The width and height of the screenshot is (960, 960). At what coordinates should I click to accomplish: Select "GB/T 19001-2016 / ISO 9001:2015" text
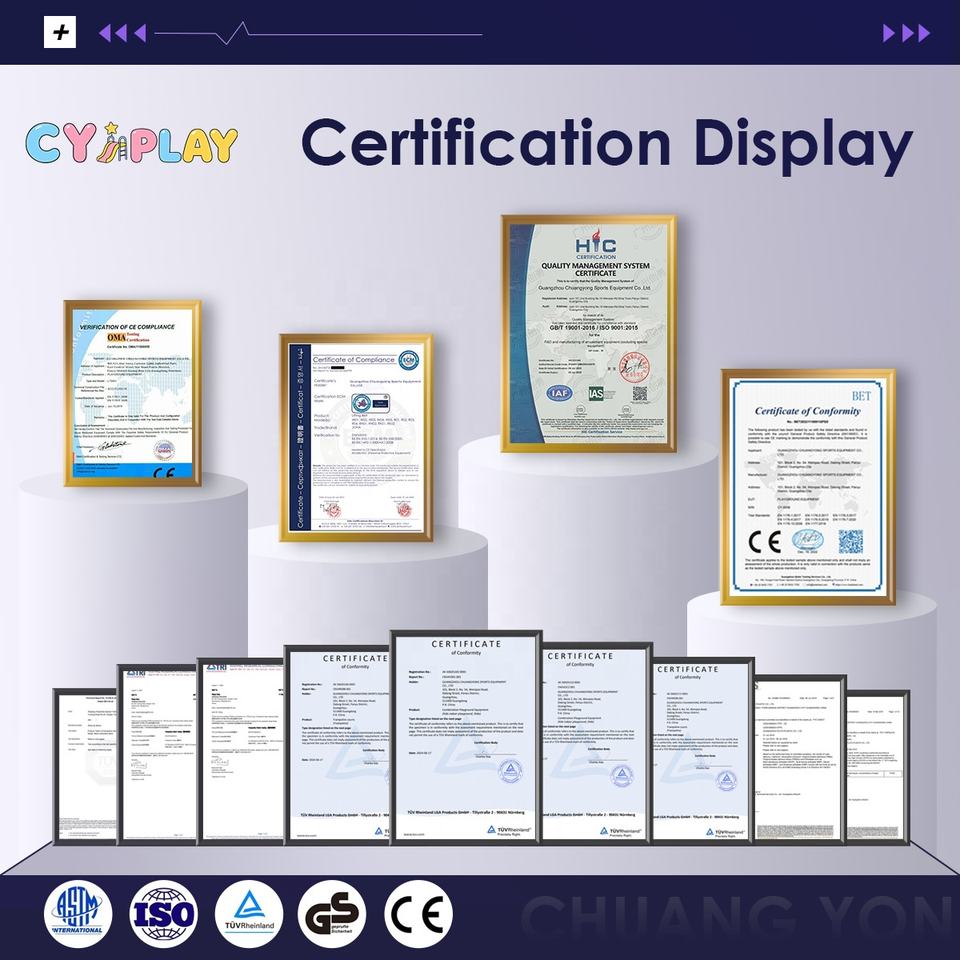point(593,328)
